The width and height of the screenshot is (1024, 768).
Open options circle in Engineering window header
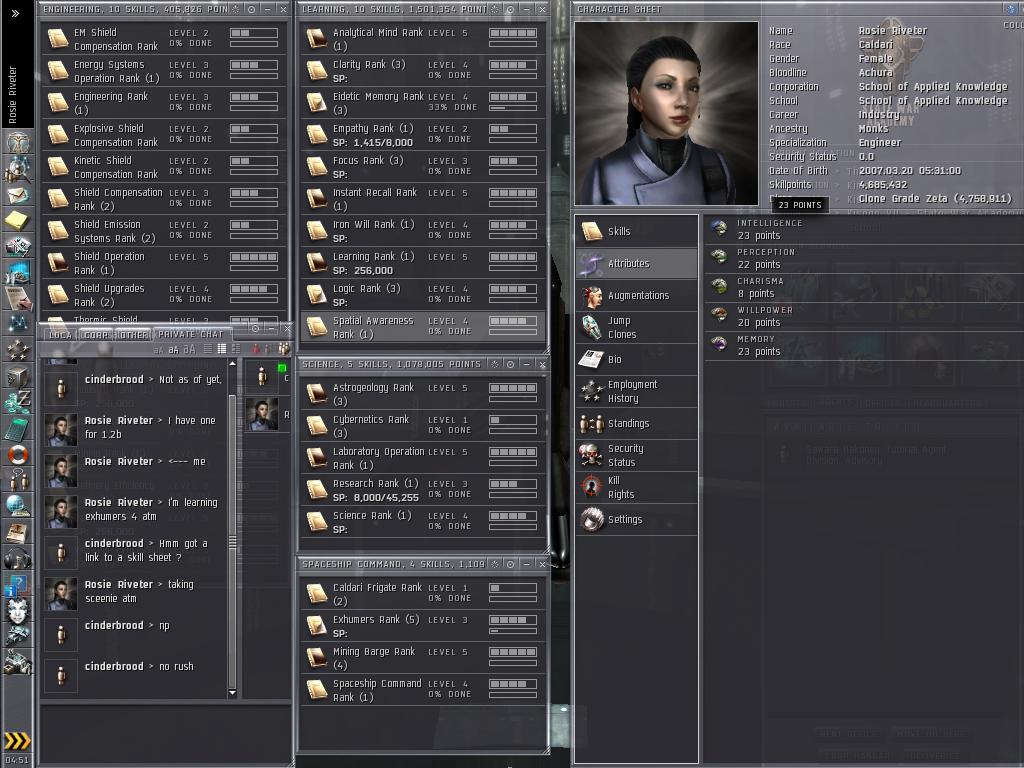(x=251, y=9)
